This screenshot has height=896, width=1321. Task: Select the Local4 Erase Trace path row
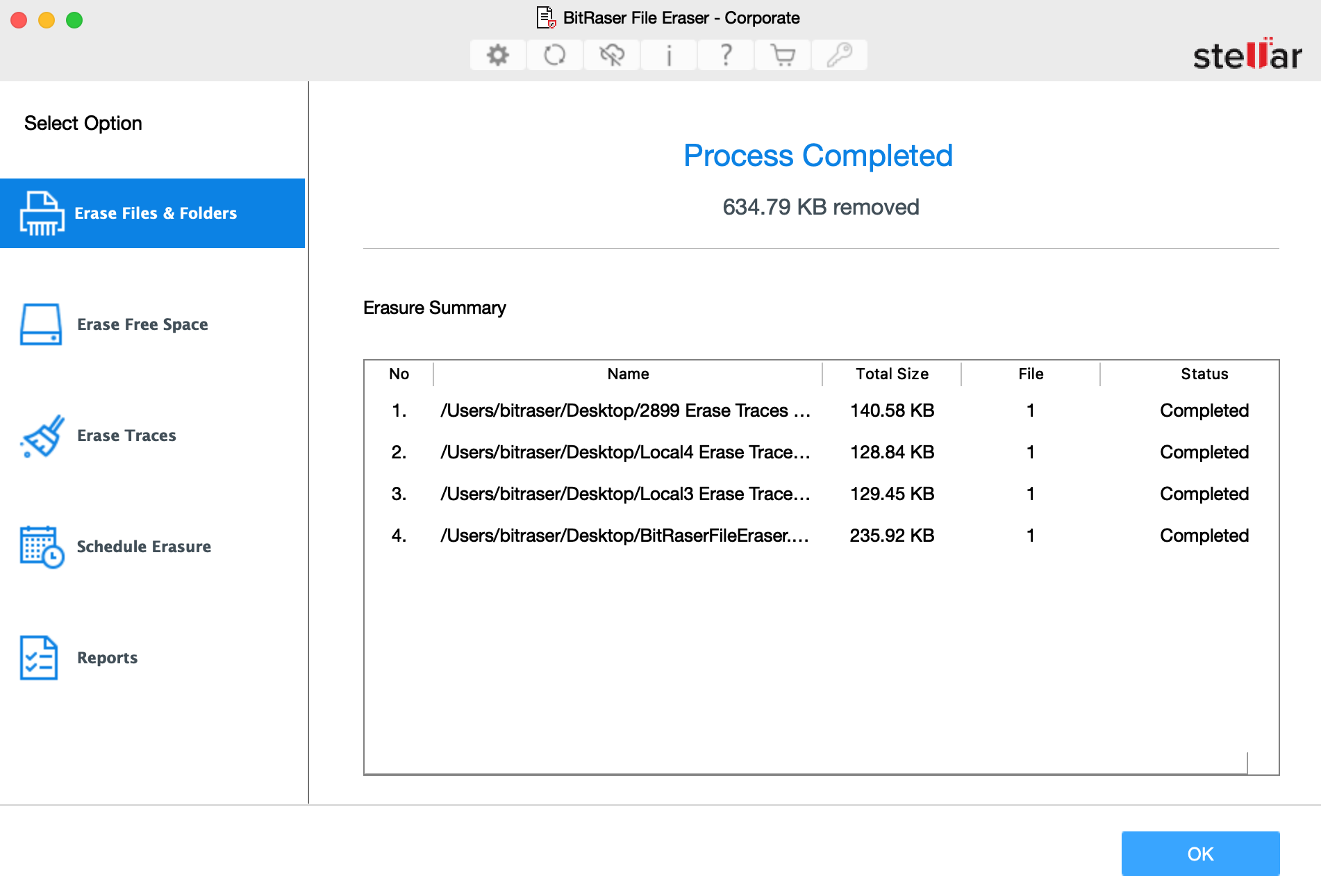tap(821, 452)
